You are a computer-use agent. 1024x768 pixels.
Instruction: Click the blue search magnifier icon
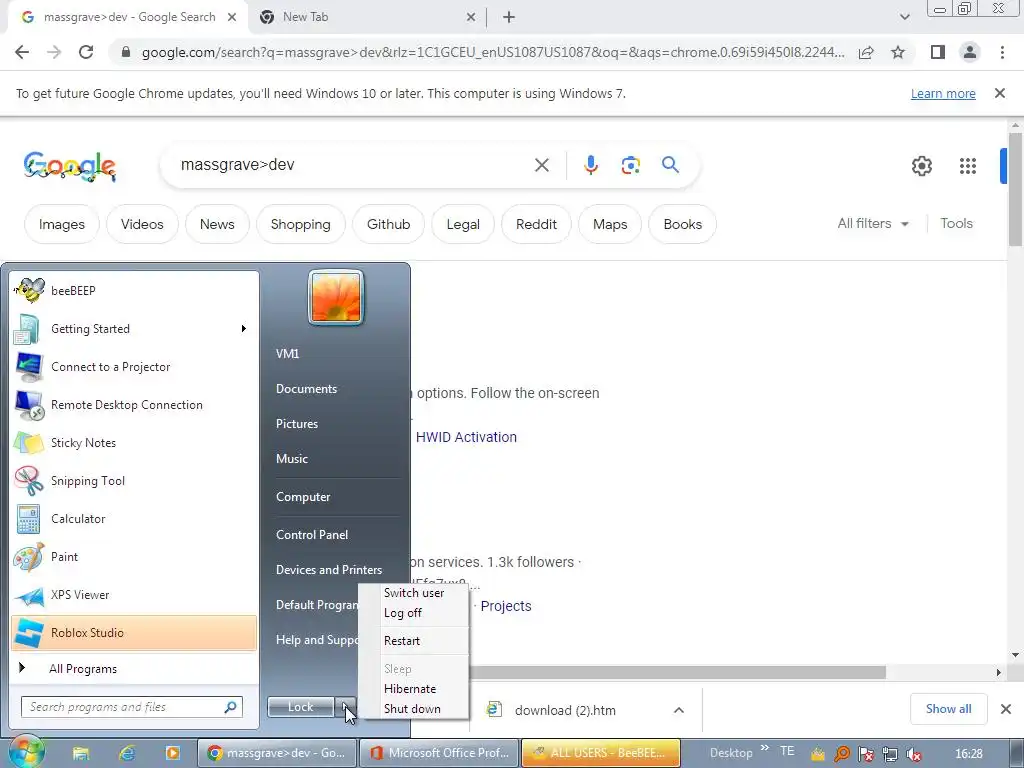click(x=670, y=165)
